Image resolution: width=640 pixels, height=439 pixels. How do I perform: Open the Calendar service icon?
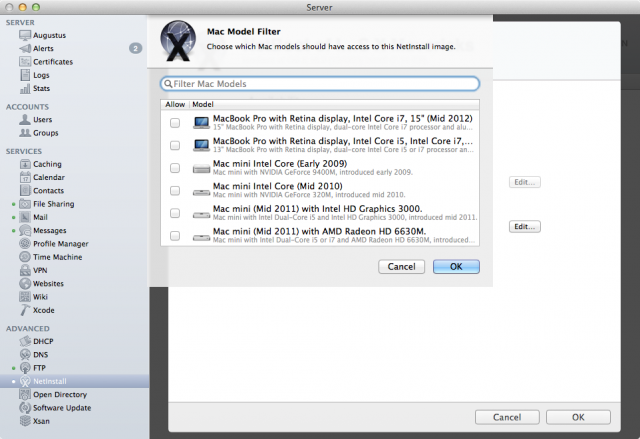tap(25, 177)
